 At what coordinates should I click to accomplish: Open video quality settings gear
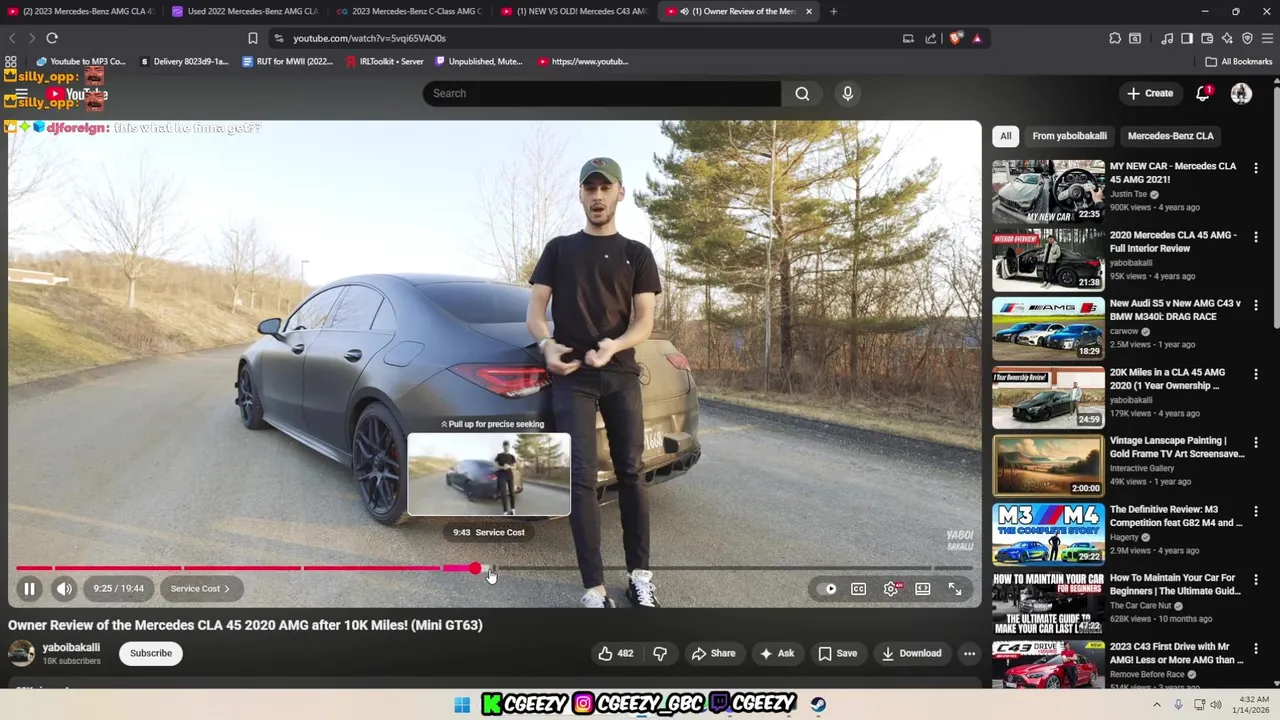[891, 589]
